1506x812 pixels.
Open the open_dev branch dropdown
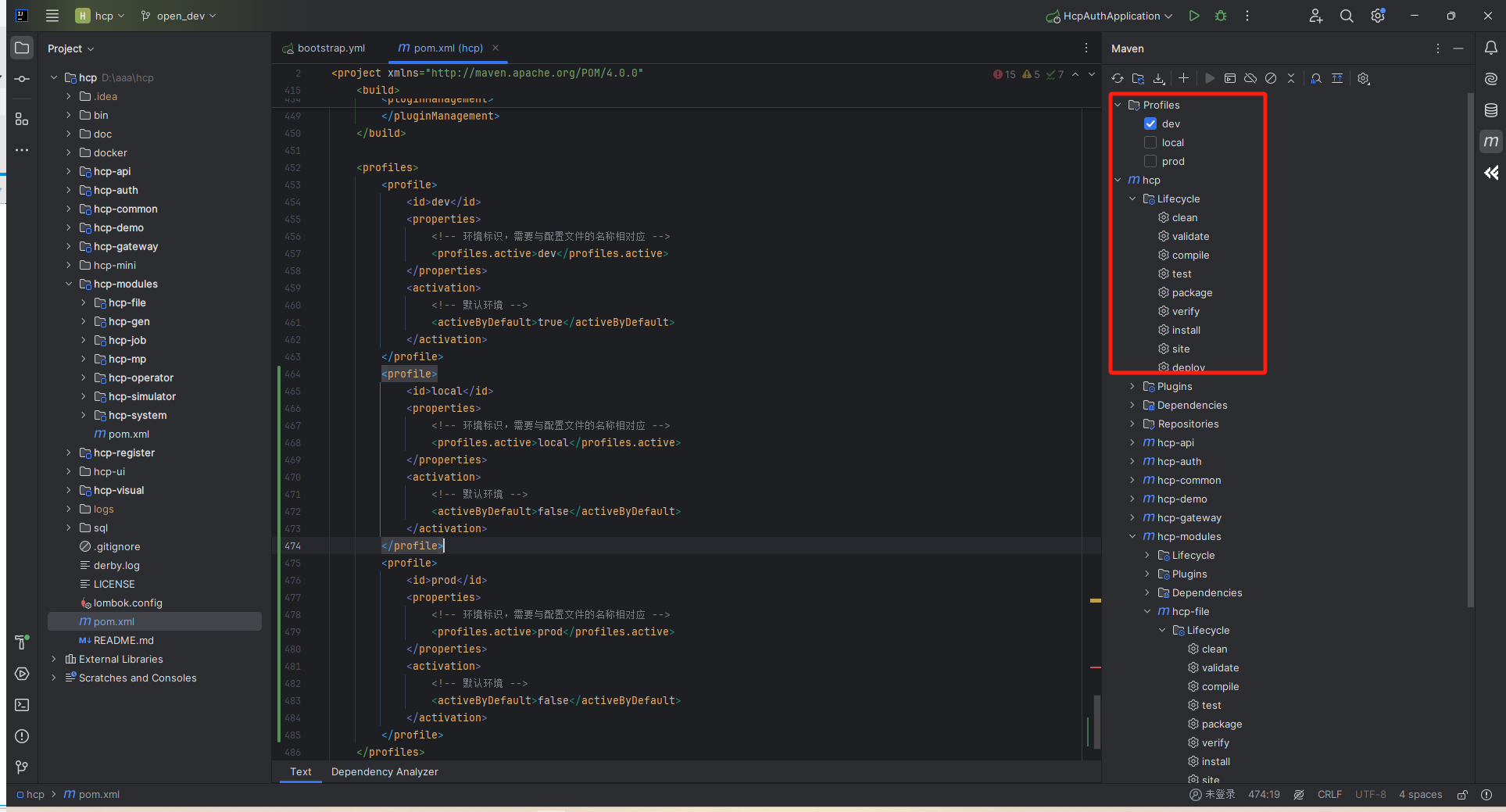click(x=178, y=16)
